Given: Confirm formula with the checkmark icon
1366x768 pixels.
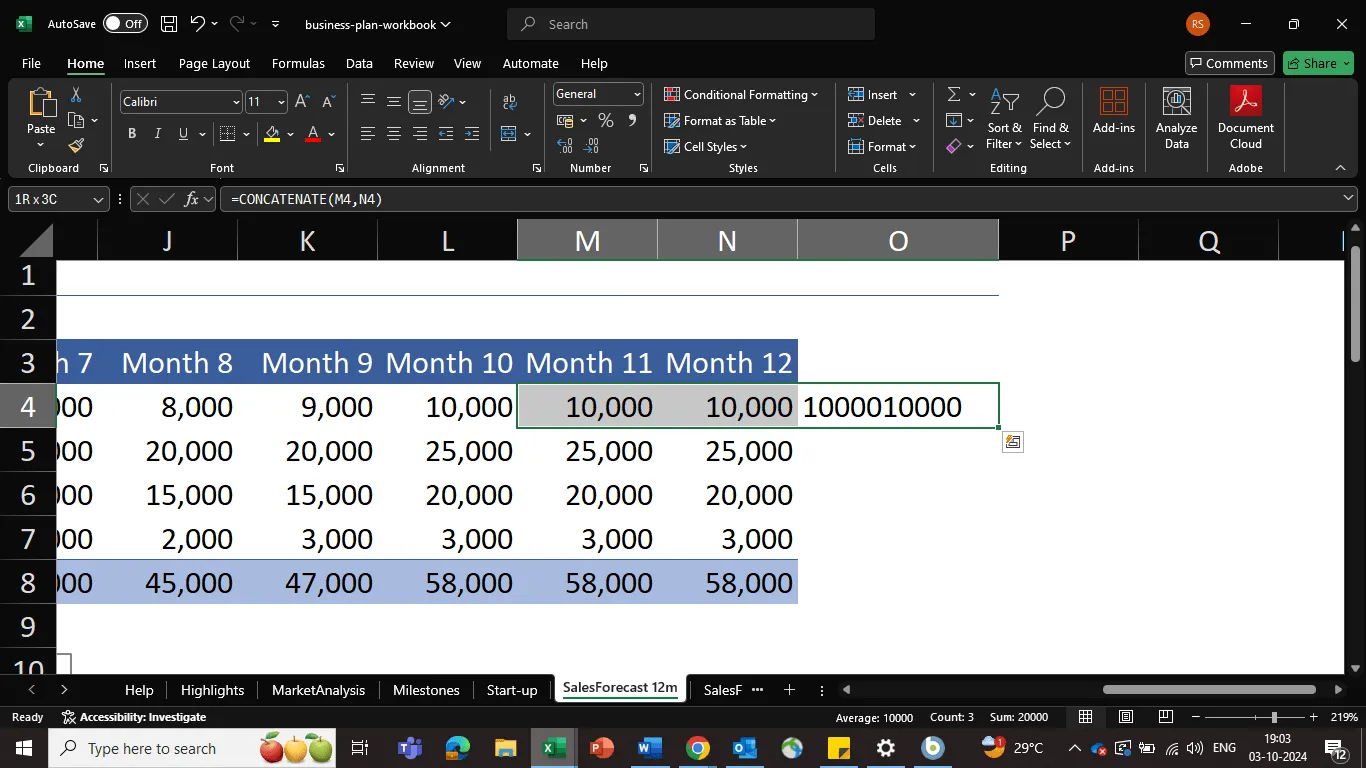Looking at the screenshot, I should coord(167,199).
